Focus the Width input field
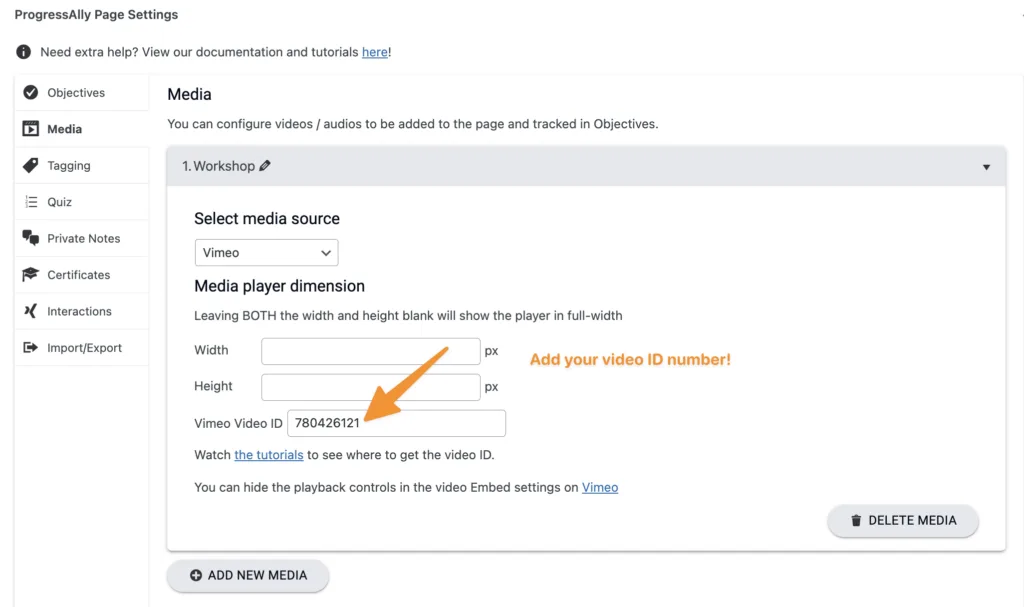 (370, 351)
